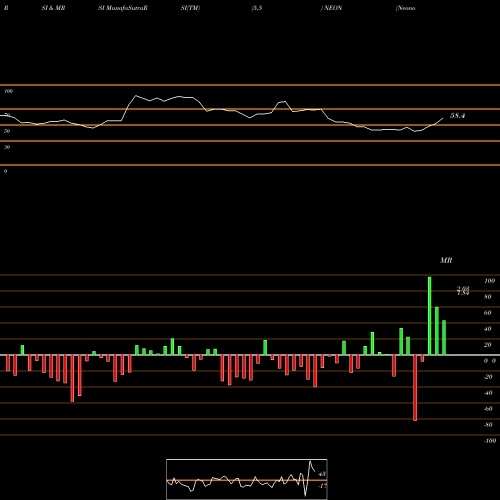
Task: Click the MR axis label -80
Action: [488, 425]
